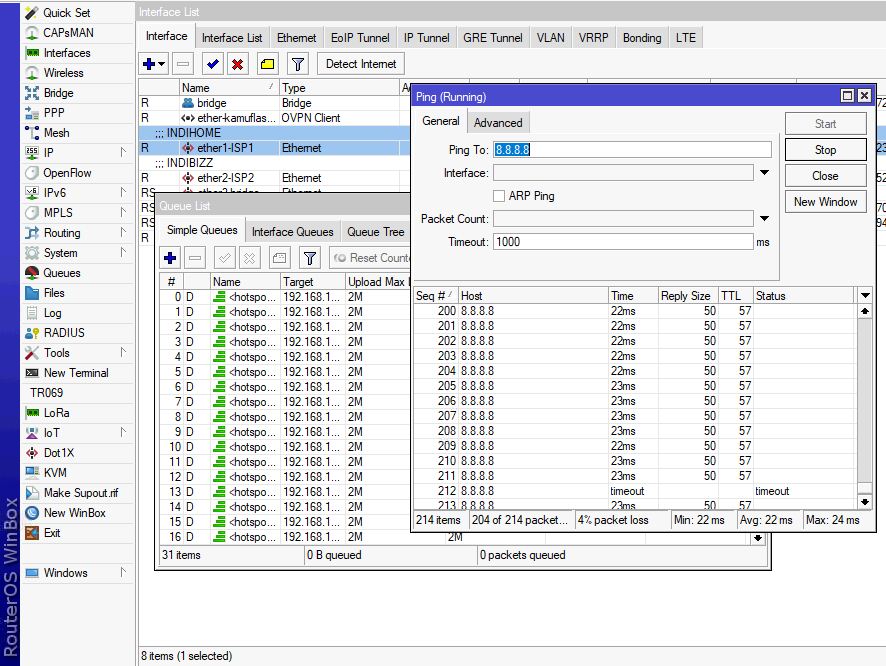Expand Tools submenu in sidebar

tap(123, 352)
